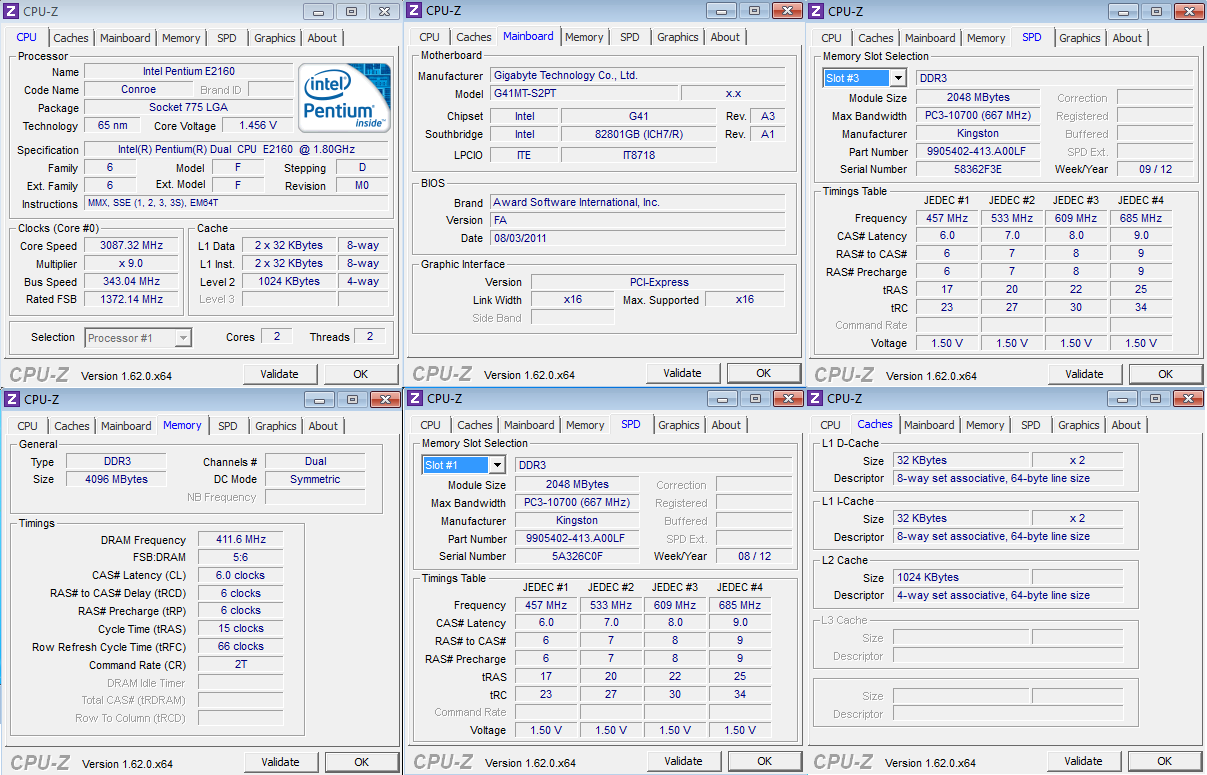The image size is (1207, 775).
Task: Click OK in the Mainboard window
Action: pyautogui.click(x=764, y=373)
